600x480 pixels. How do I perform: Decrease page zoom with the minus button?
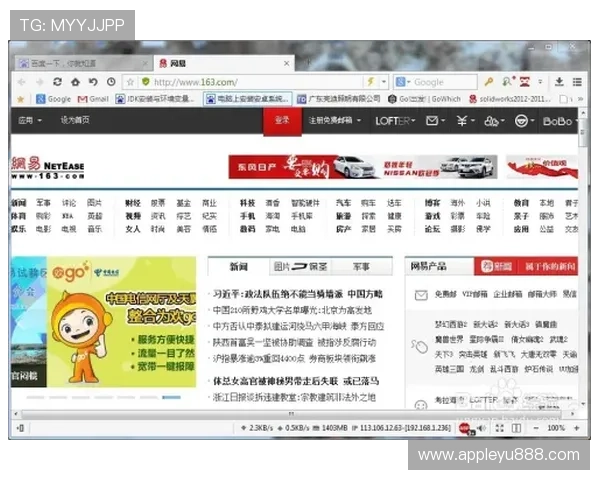click(536, 428)
